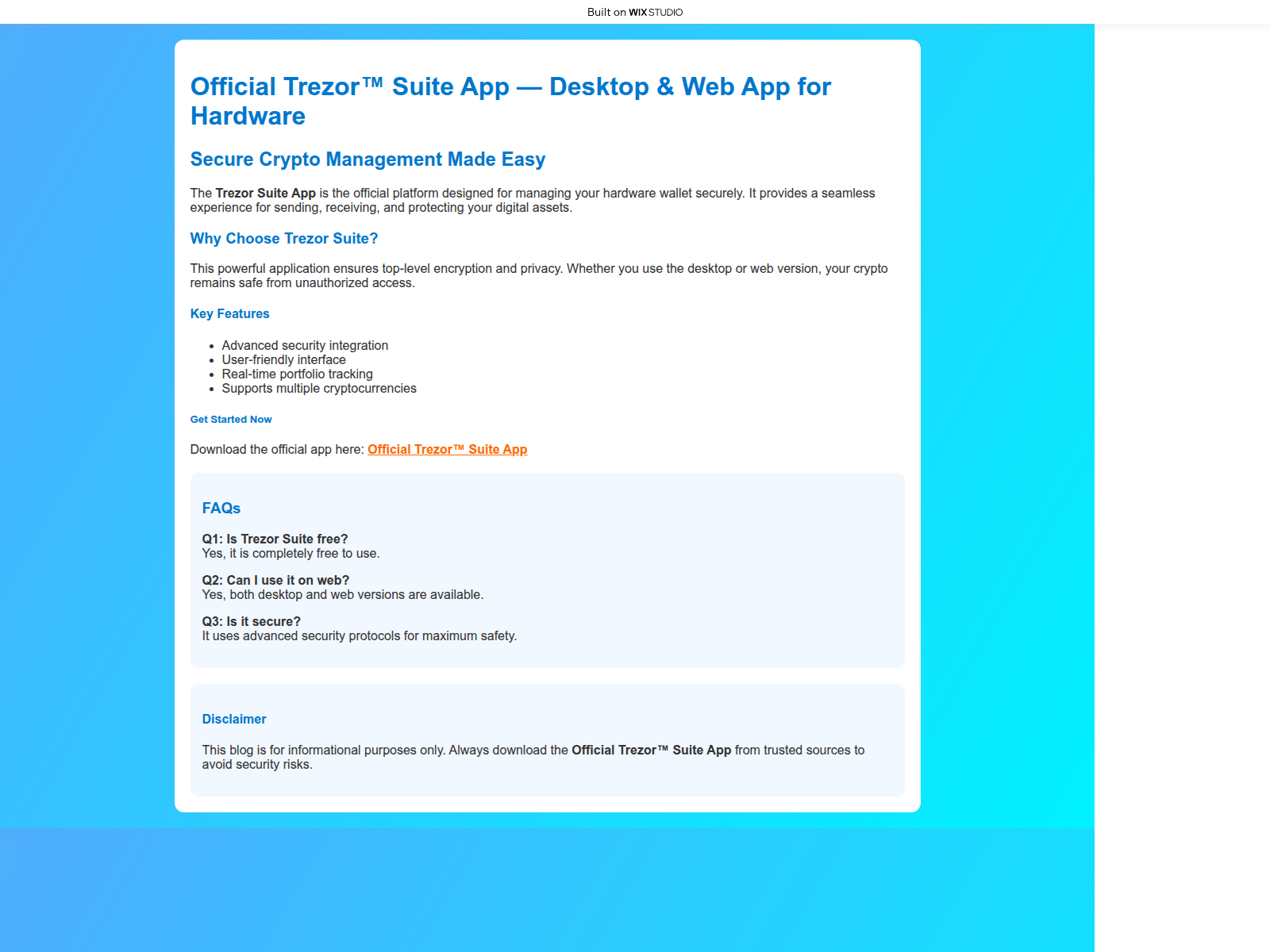Click 'Real-time portfolio tracking' list item
Screen dimensions: 1270x952
[x=297, y=374]
